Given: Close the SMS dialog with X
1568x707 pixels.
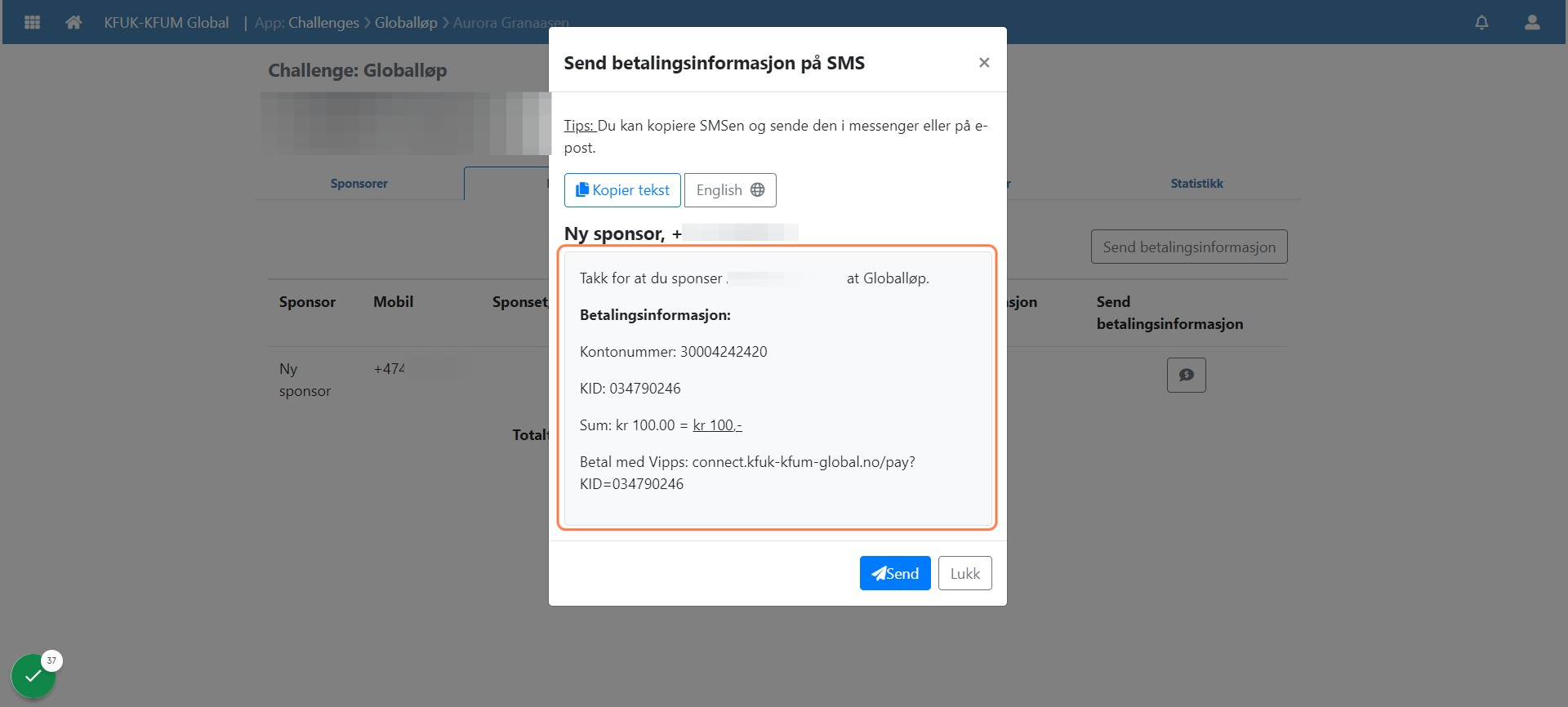Looking at the screenshot, I should [x=984, y=63].
